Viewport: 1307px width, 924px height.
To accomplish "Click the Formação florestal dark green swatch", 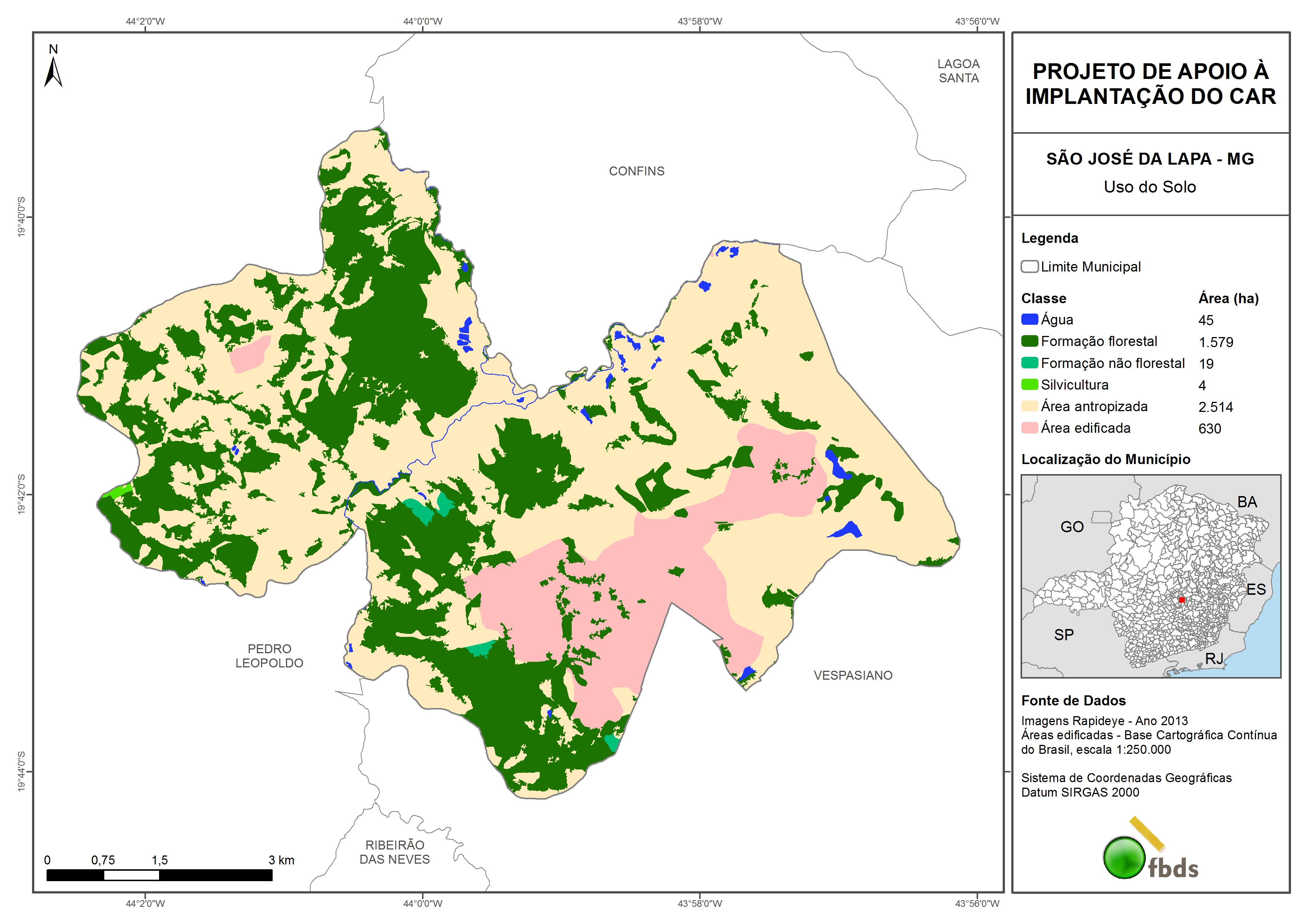I will click(x=1029, y=341).
